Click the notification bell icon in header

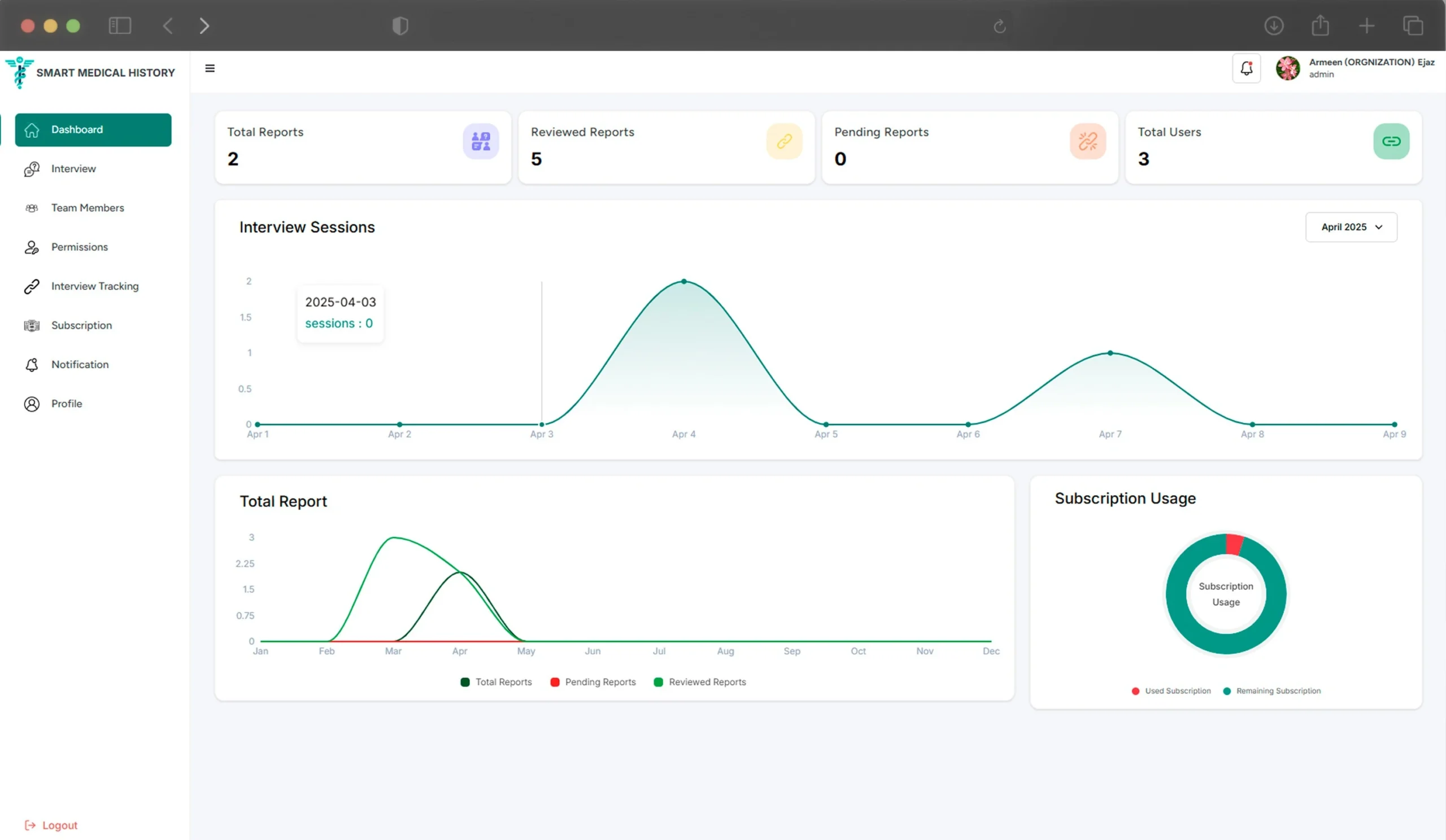1245,69
